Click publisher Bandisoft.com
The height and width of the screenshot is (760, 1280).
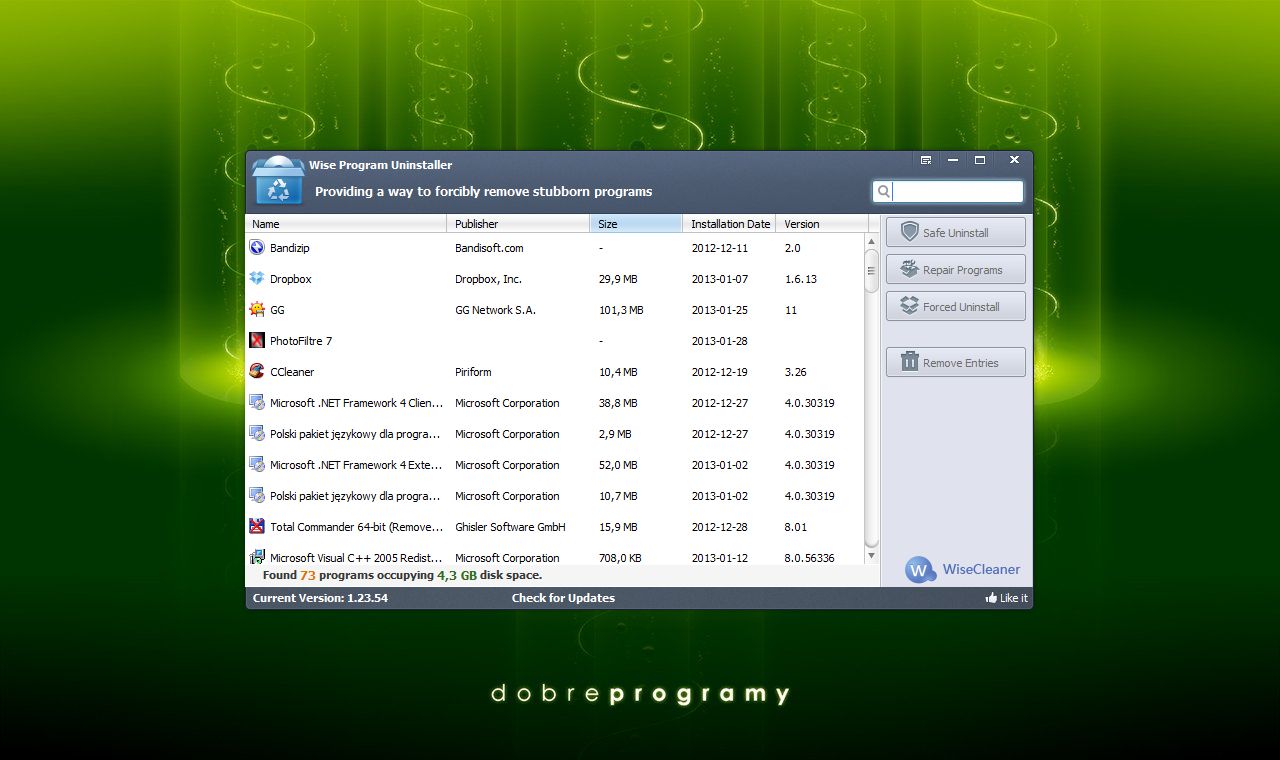489,248
